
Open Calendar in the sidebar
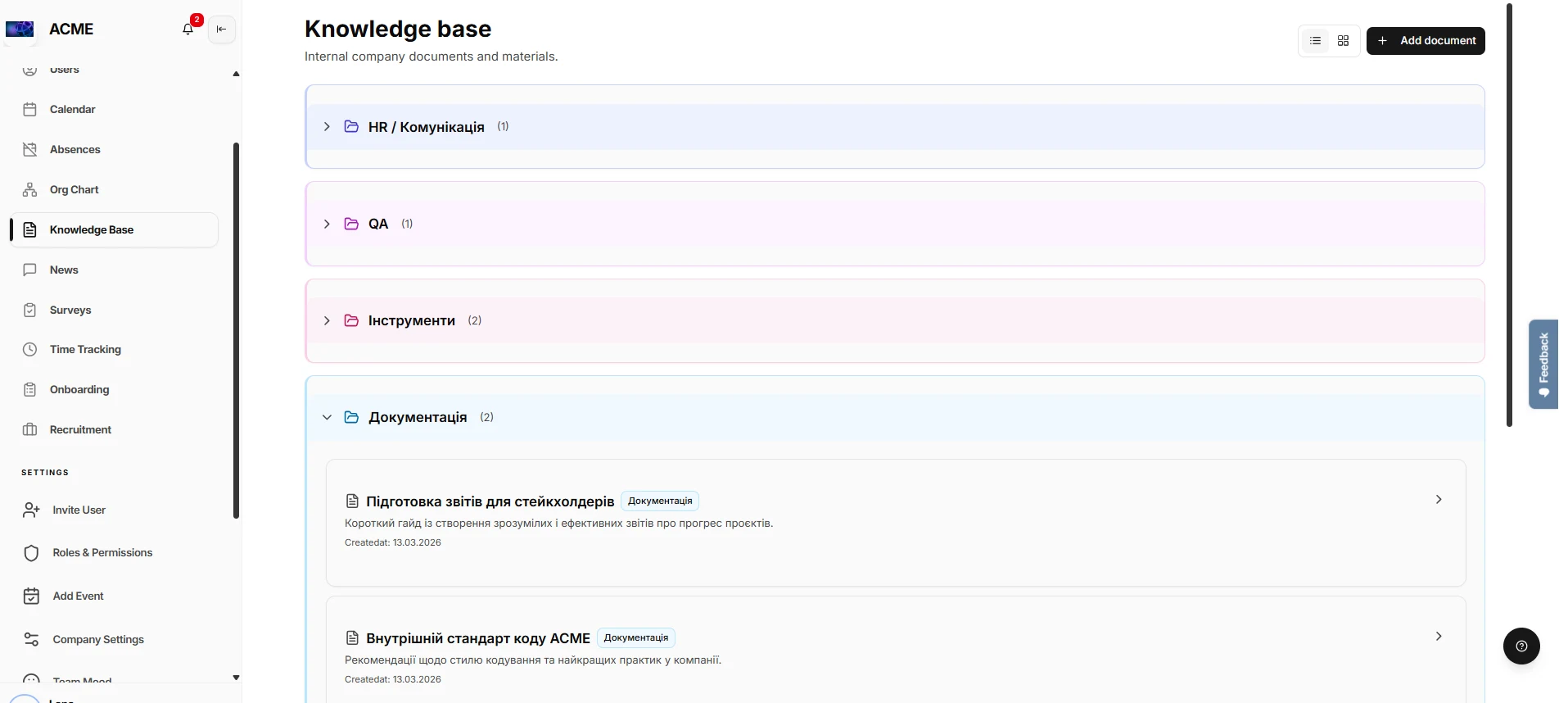tap(115, 109)
